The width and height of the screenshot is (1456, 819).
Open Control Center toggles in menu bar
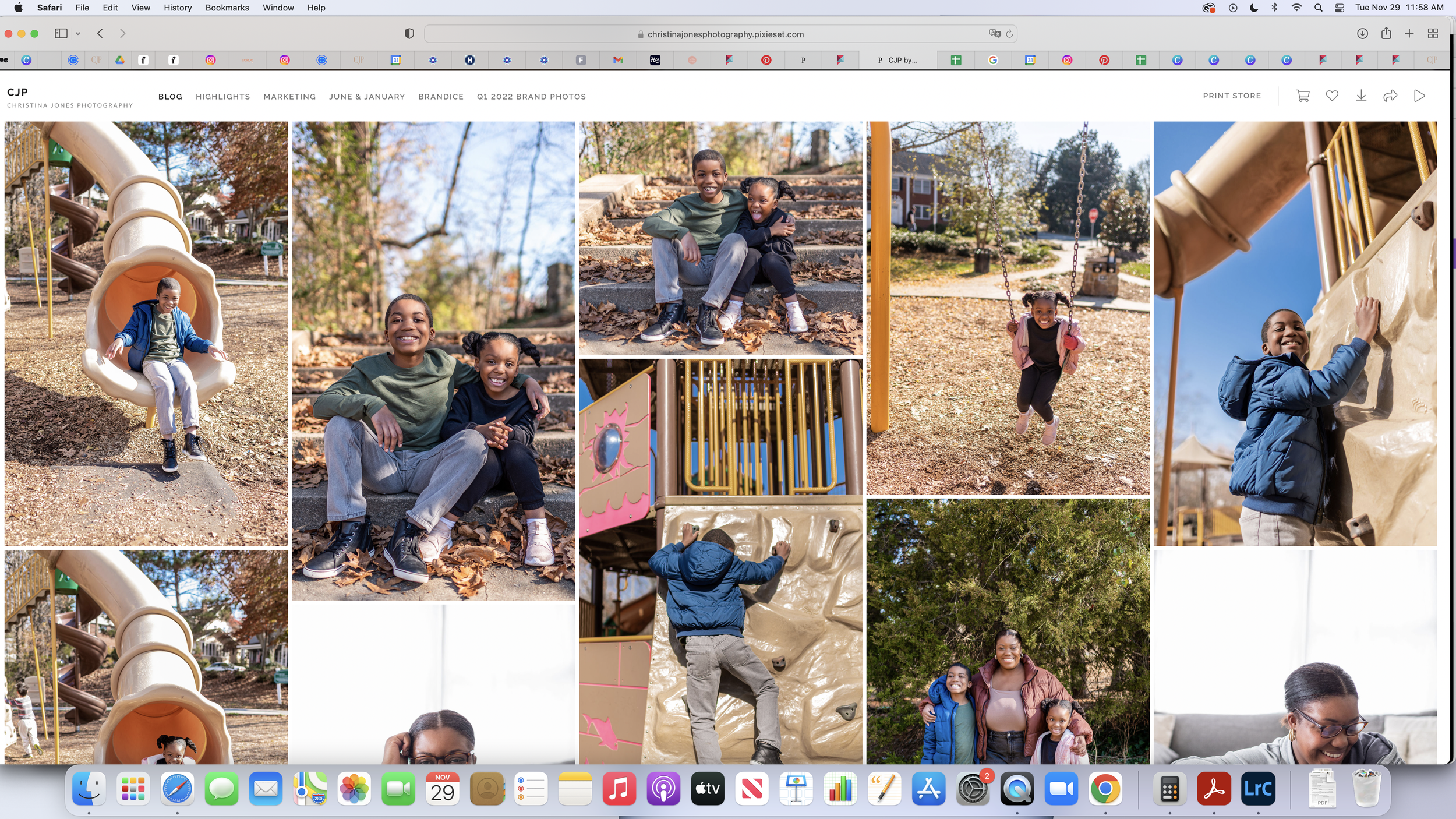point(1340,8)
